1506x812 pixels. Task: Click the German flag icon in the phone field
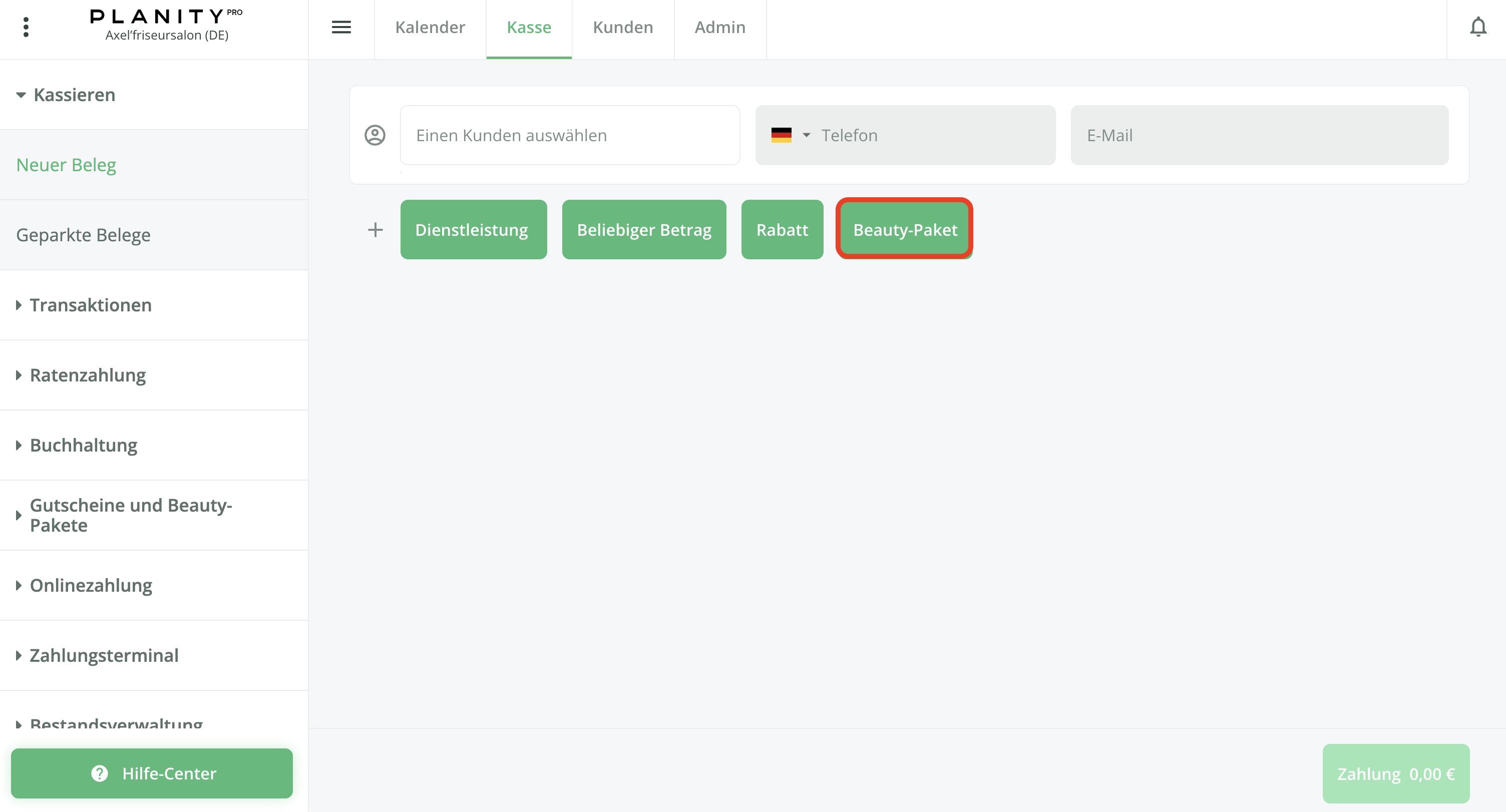point(781,135)
